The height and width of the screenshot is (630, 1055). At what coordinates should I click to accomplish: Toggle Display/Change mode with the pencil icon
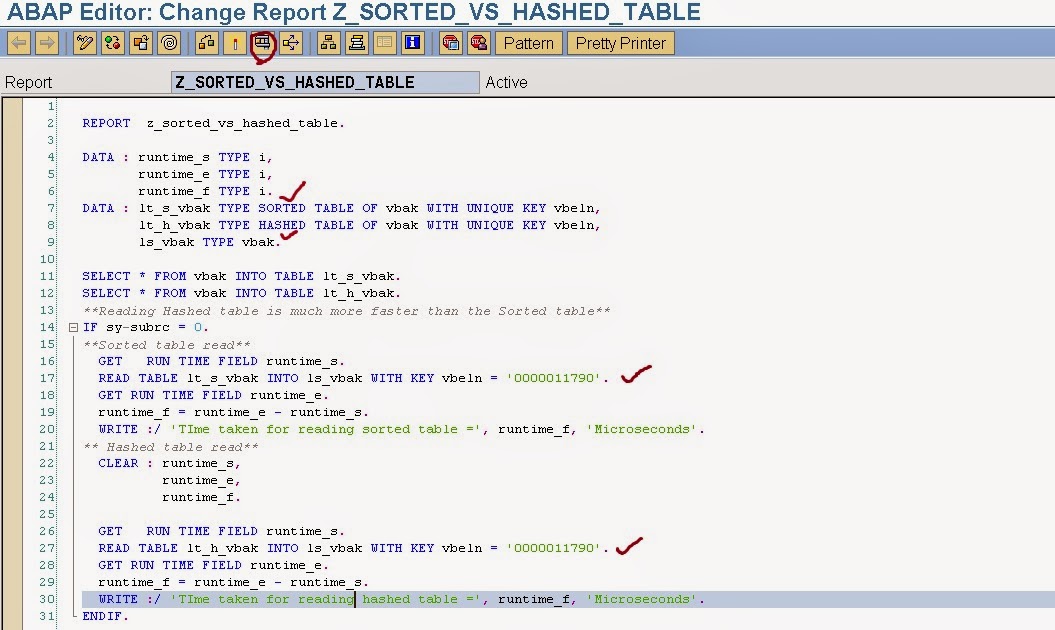pos(84,43)
